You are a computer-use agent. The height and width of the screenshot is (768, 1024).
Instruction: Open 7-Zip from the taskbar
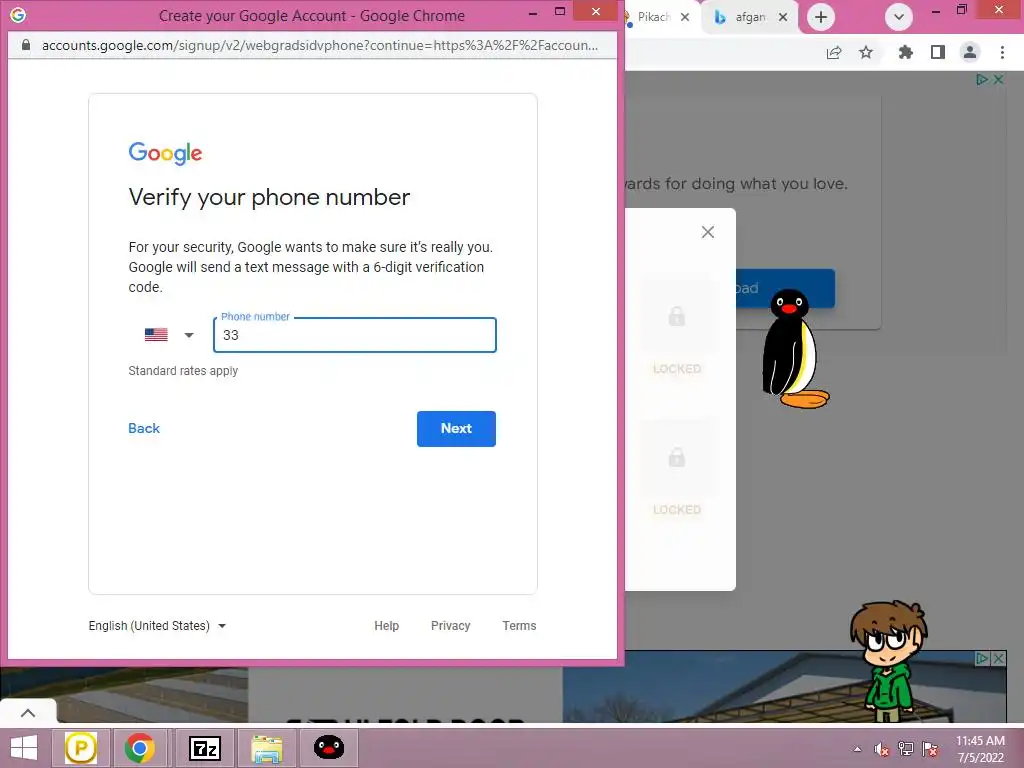(x=204, y=748)
